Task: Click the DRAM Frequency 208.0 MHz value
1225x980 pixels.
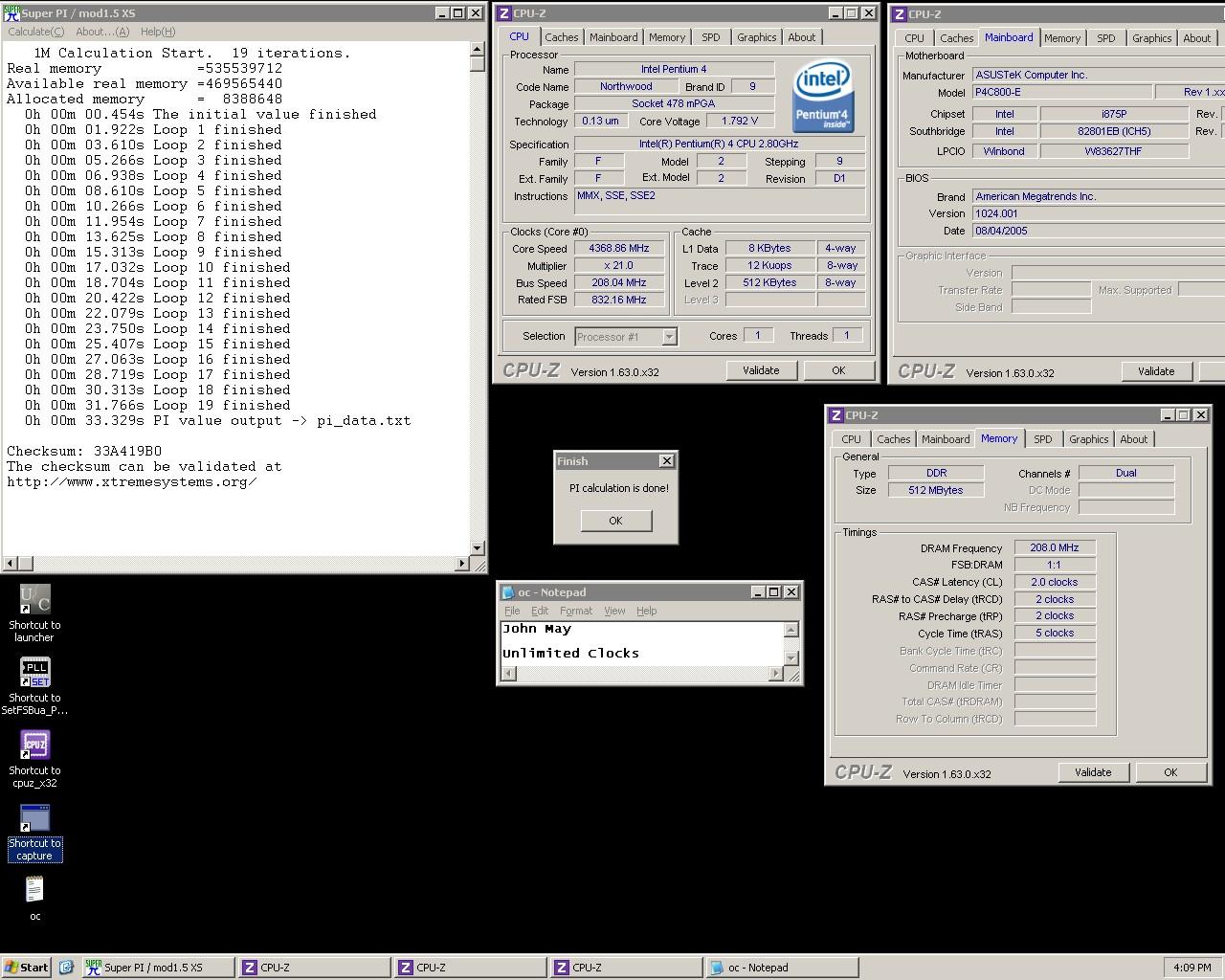Action: coord(1054,548)
